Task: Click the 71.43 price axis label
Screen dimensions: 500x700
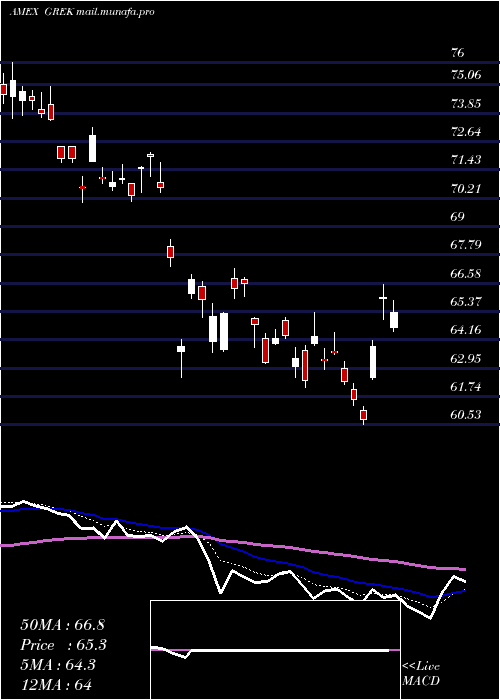Action: [466, 160]
